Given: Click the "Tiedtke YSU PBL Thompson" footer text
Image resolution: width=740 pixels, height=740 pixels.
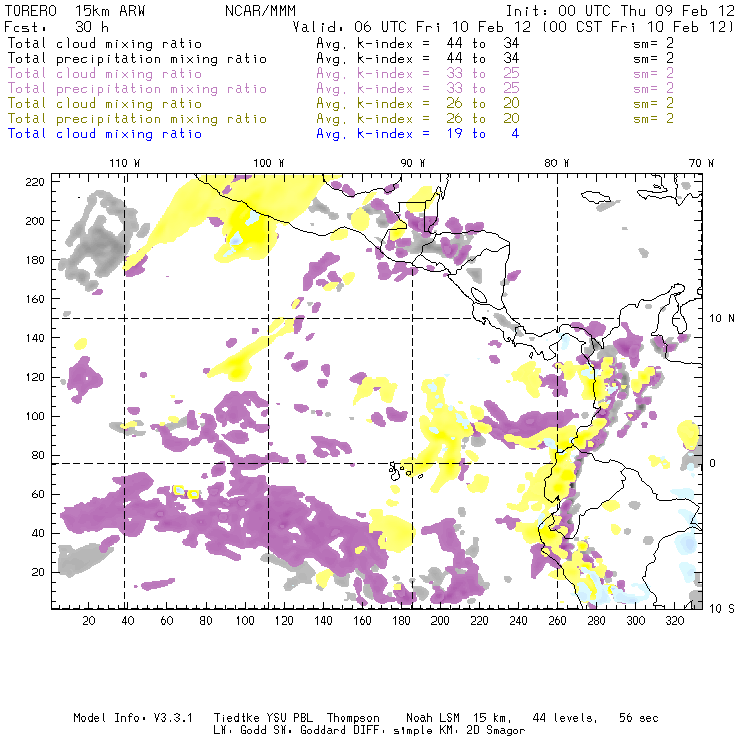Looking at the screenshot, I should 296,718.
